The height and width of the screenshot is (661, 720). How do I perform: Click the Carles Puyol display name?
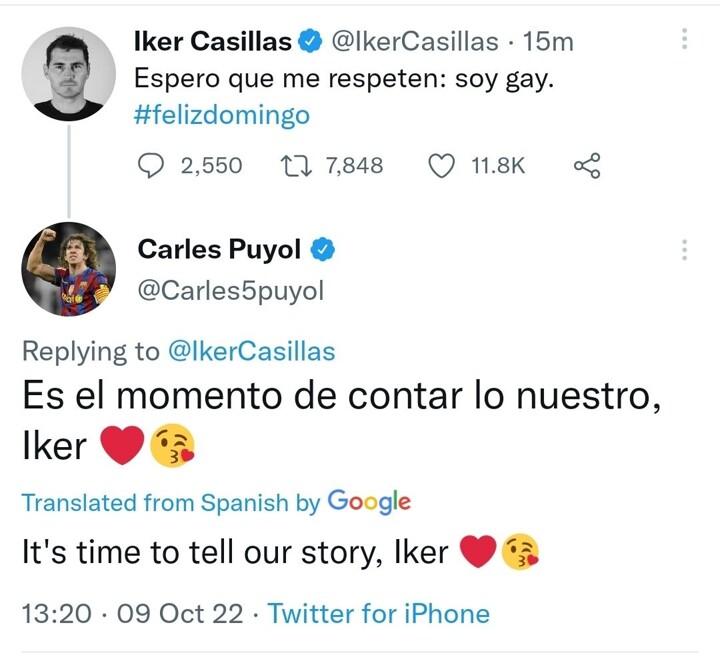[219, 249]
